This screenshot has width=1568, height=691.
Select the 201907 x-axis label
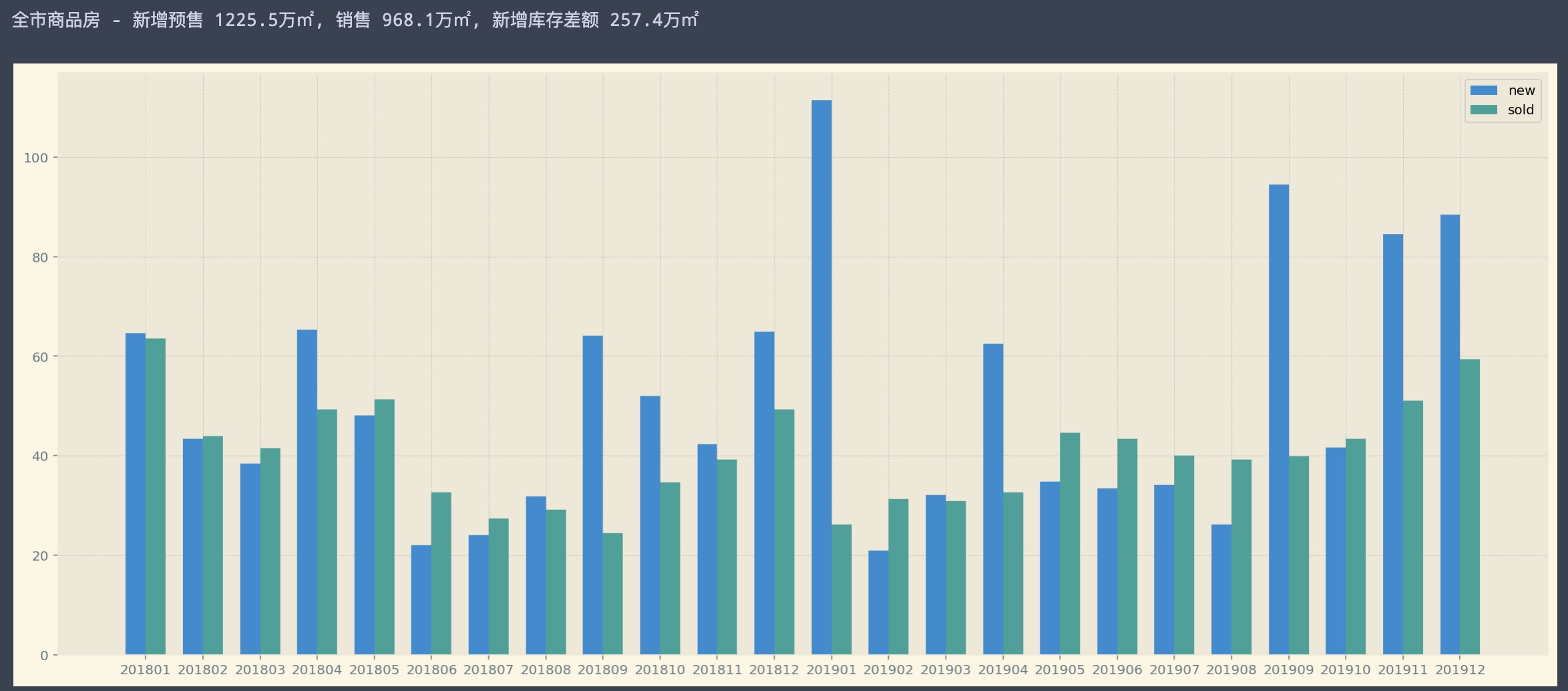(x=1174, y=670)
